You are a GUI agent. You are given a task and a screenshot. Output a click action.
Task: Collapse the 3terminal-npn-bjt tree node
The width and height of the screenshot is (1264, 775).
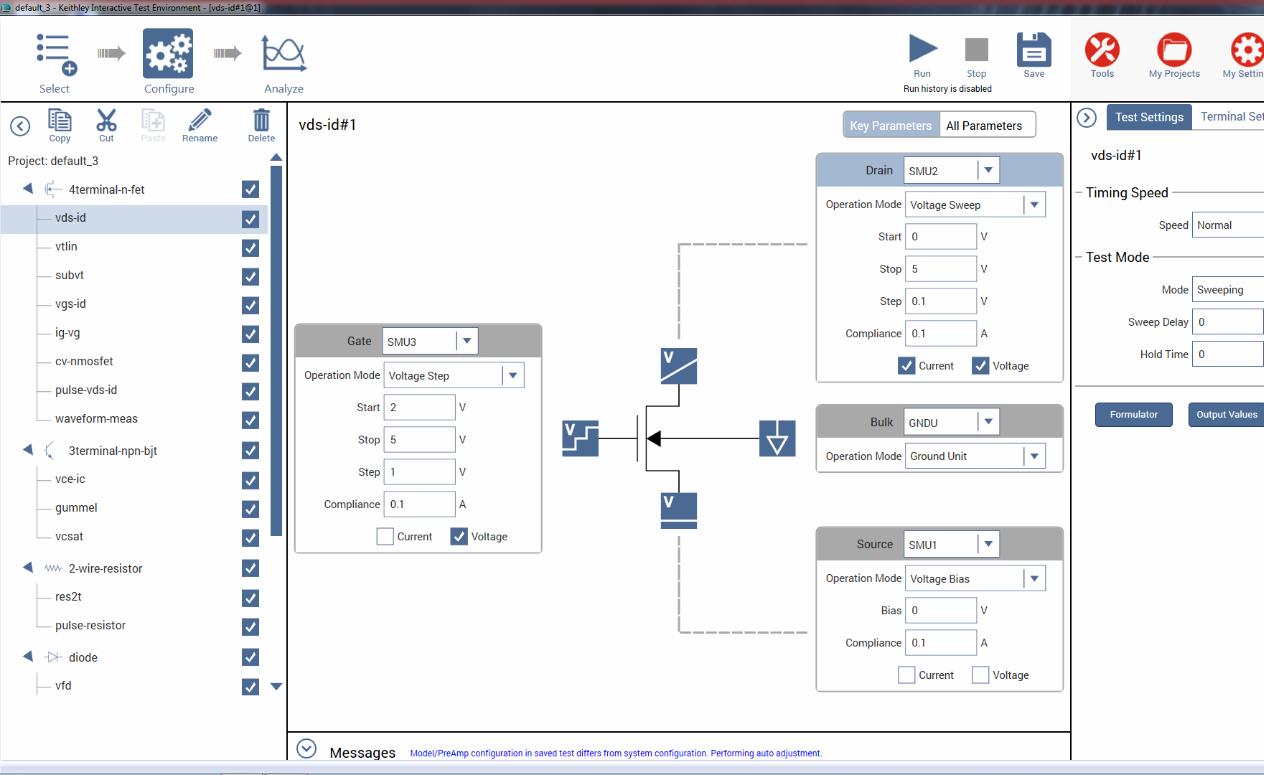[x=28, y=450]
